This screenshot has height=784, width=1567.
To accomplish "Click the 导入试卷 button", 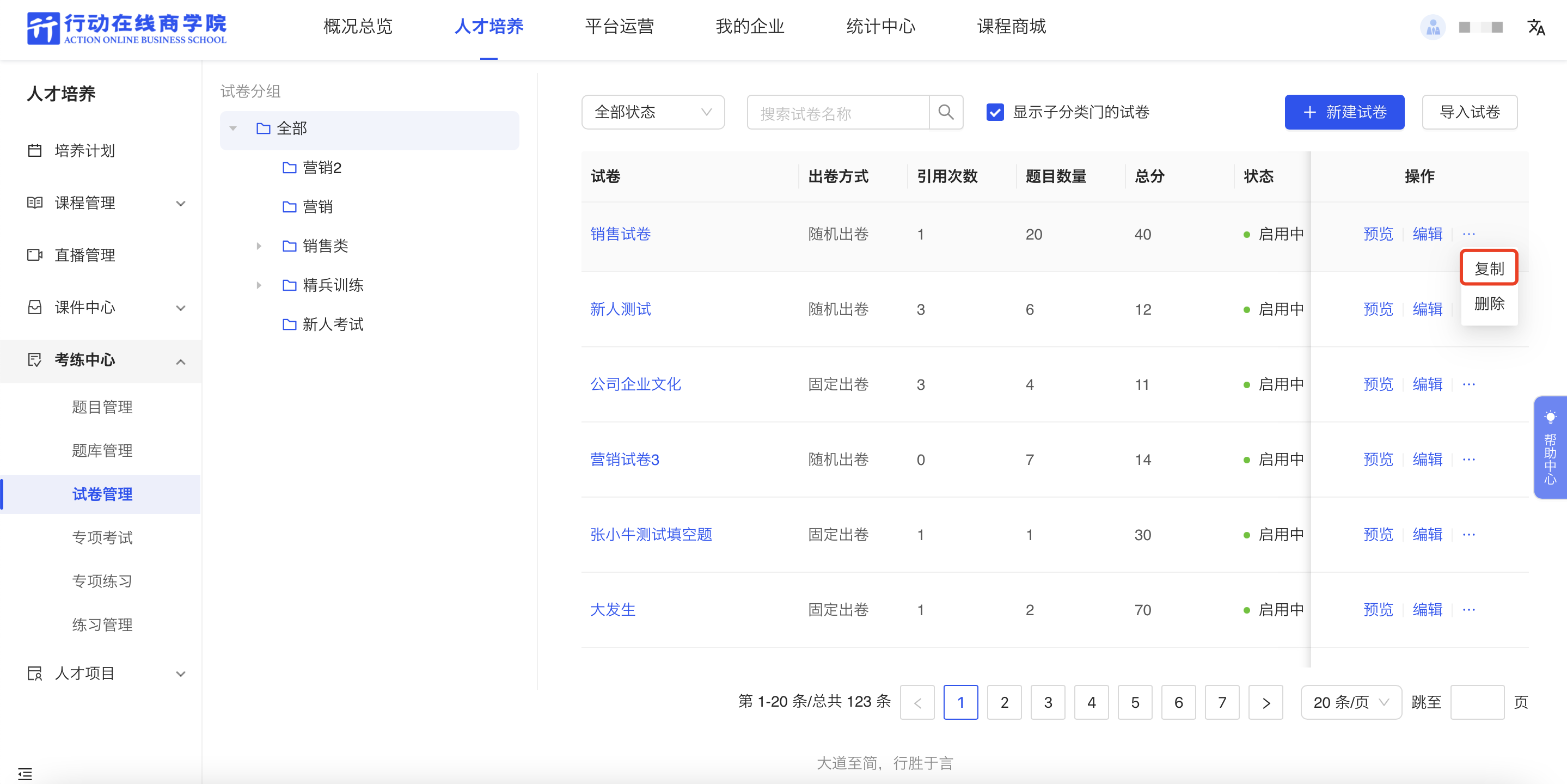I will tap(1470, 112).
